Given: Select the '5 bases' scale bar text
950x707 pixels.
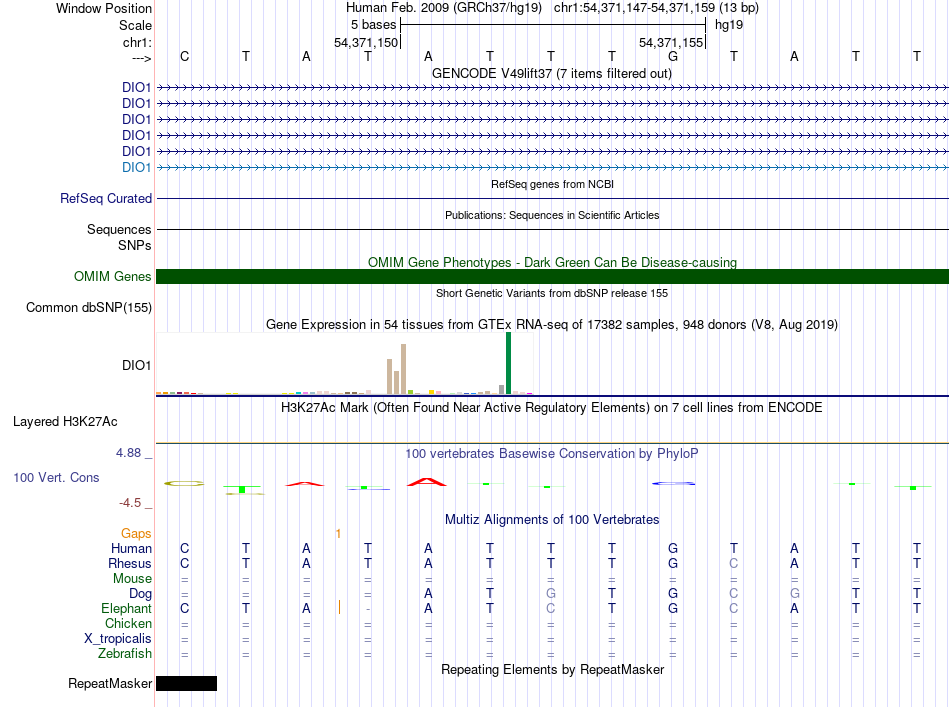Looking at the screenshot, I should coord(373,25).
